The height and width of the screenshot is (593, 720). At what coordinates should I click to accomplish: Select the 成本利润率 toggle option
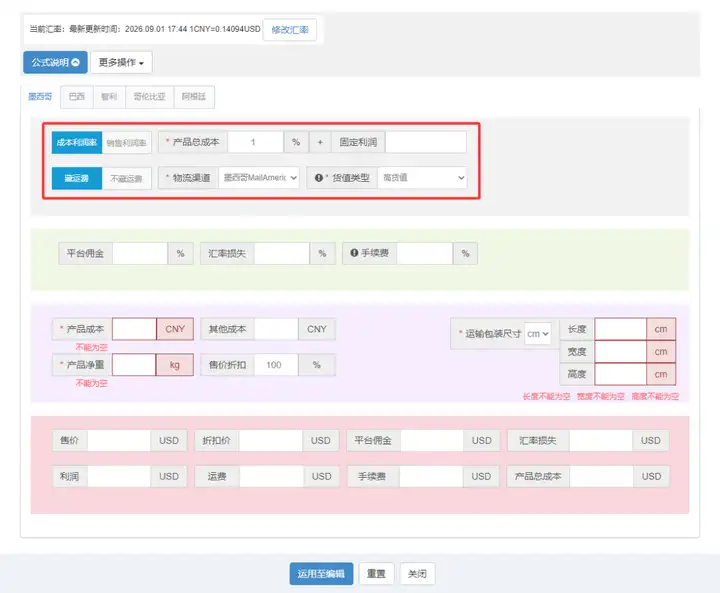77,142
